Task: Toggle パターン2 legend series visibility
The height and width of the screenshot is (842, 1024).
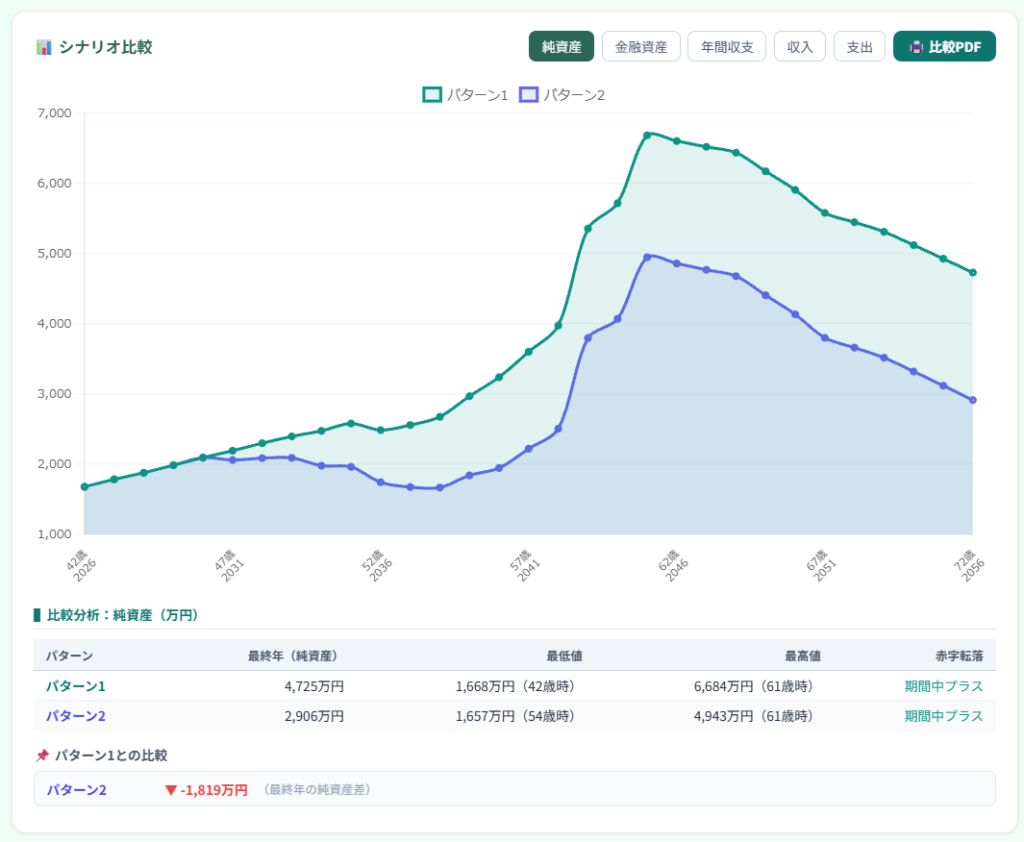Action: tap(562, 95)
